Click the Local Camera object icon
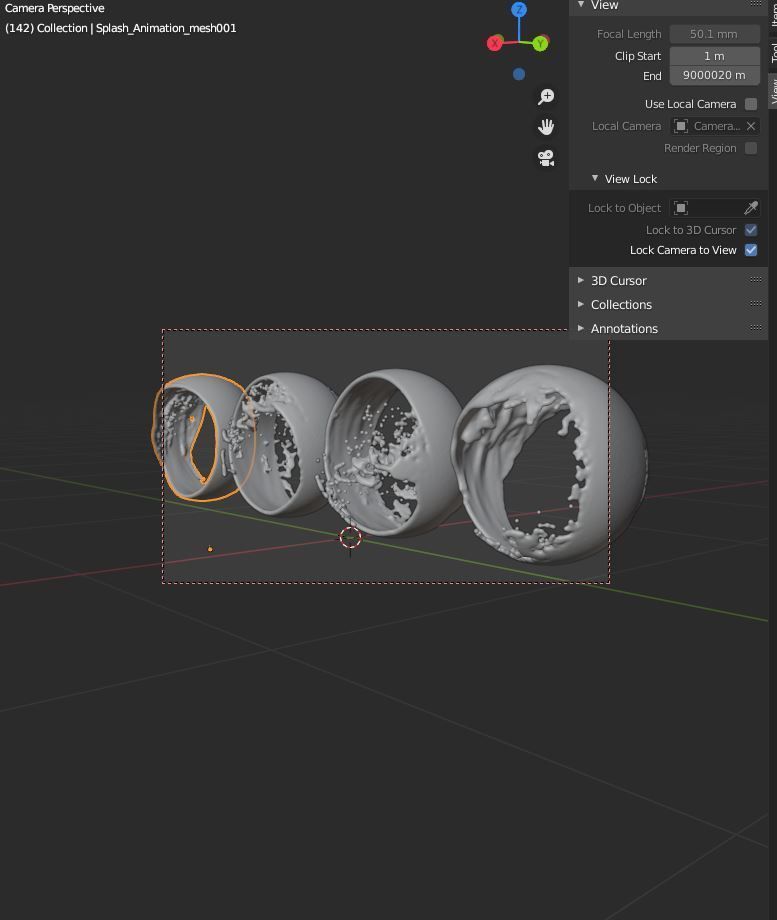The width and height of the screenshot is (777, 920). (681, 126)
